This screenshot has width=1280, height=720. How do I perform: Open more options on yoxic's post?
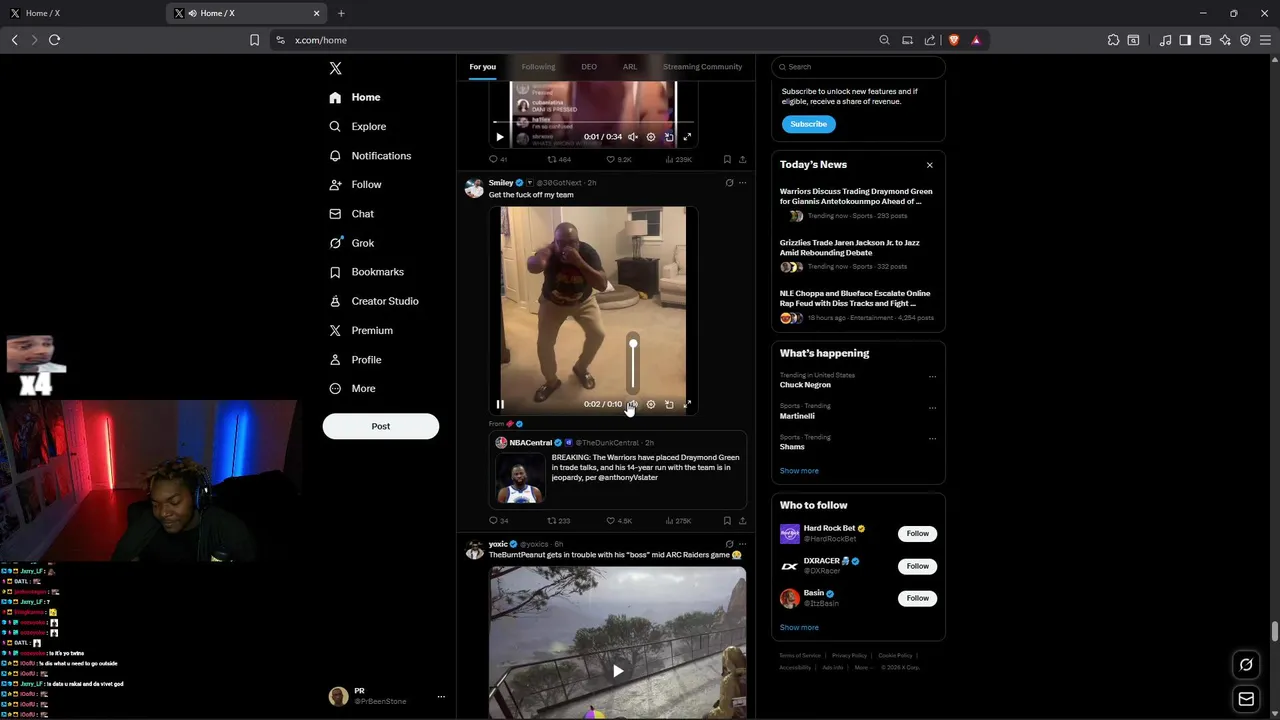click(742, 544)
